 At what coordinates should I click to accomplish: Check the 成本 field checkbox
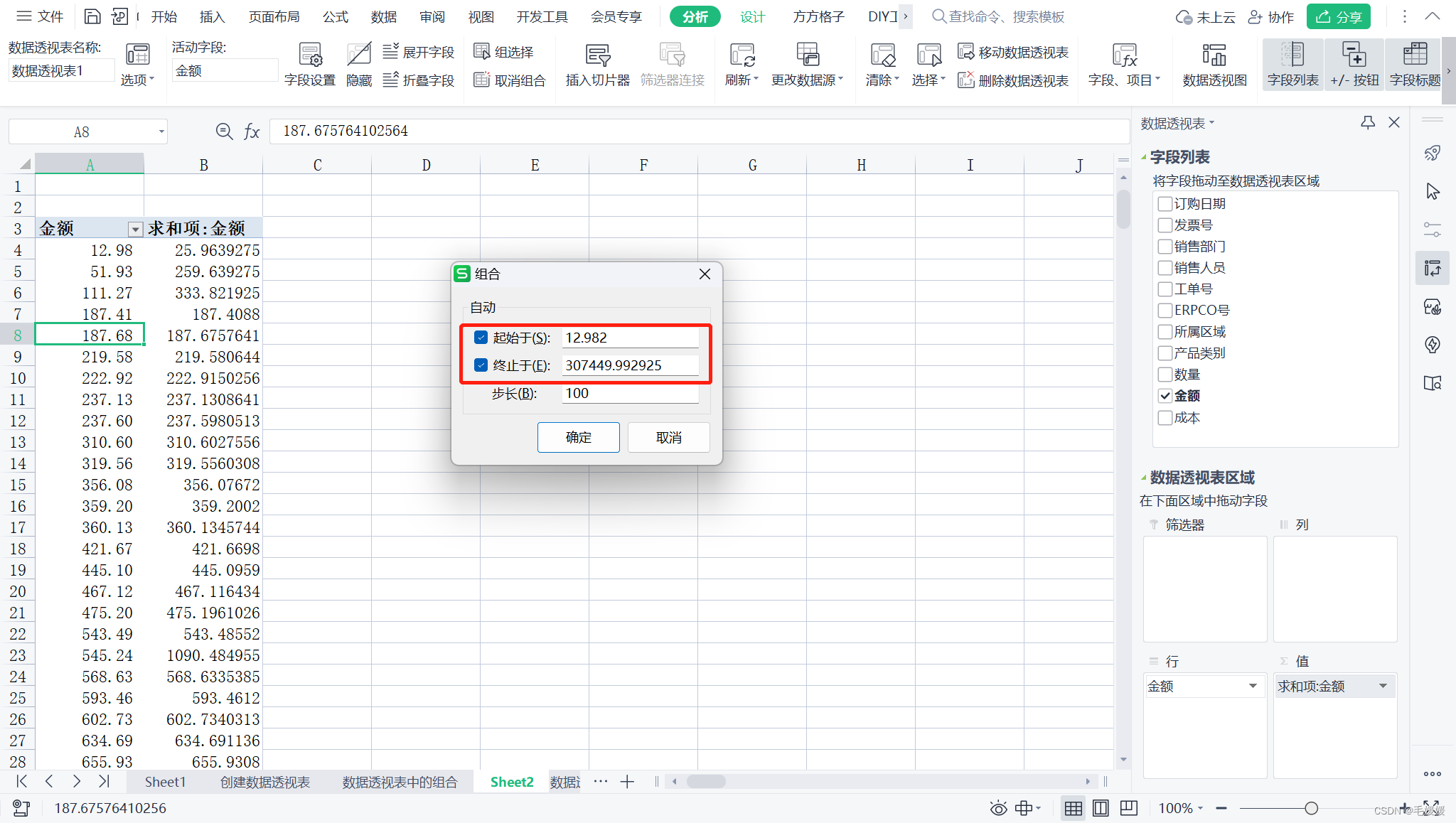tap(1165, 418)
